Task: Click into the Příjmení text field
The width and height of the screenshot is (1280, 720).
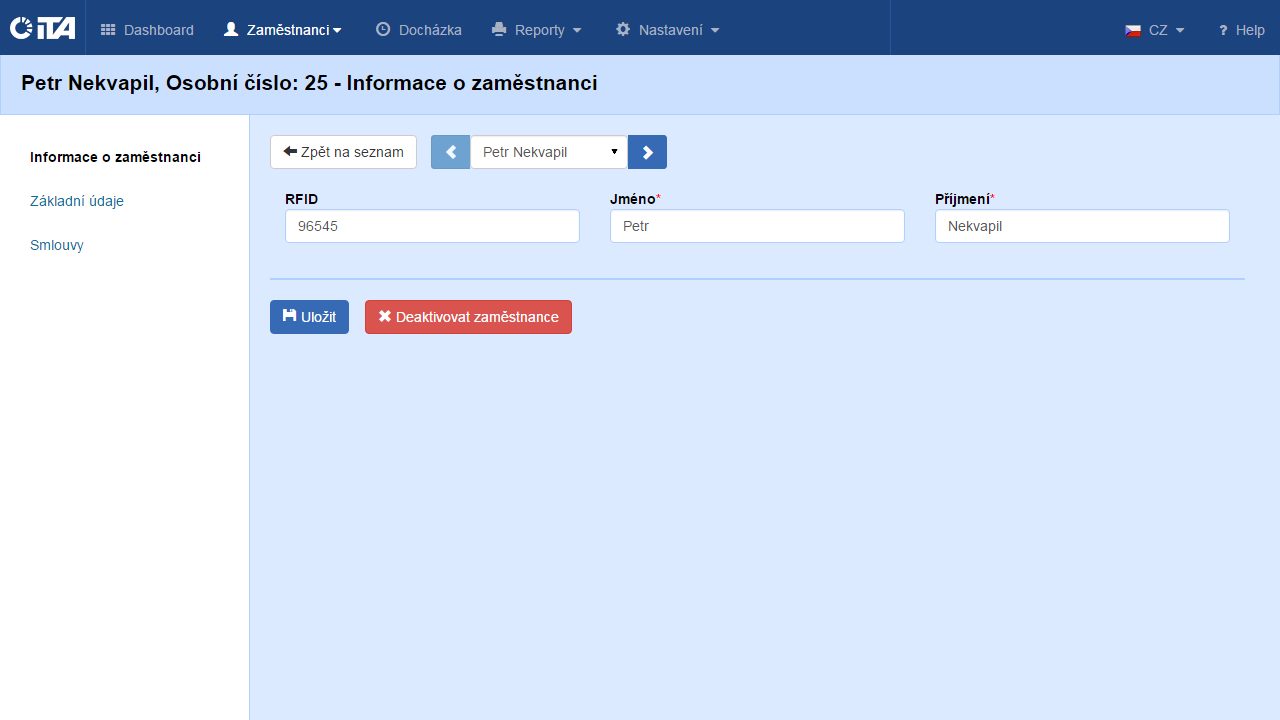Action: pyautogui.click(x=1082, y=226)
